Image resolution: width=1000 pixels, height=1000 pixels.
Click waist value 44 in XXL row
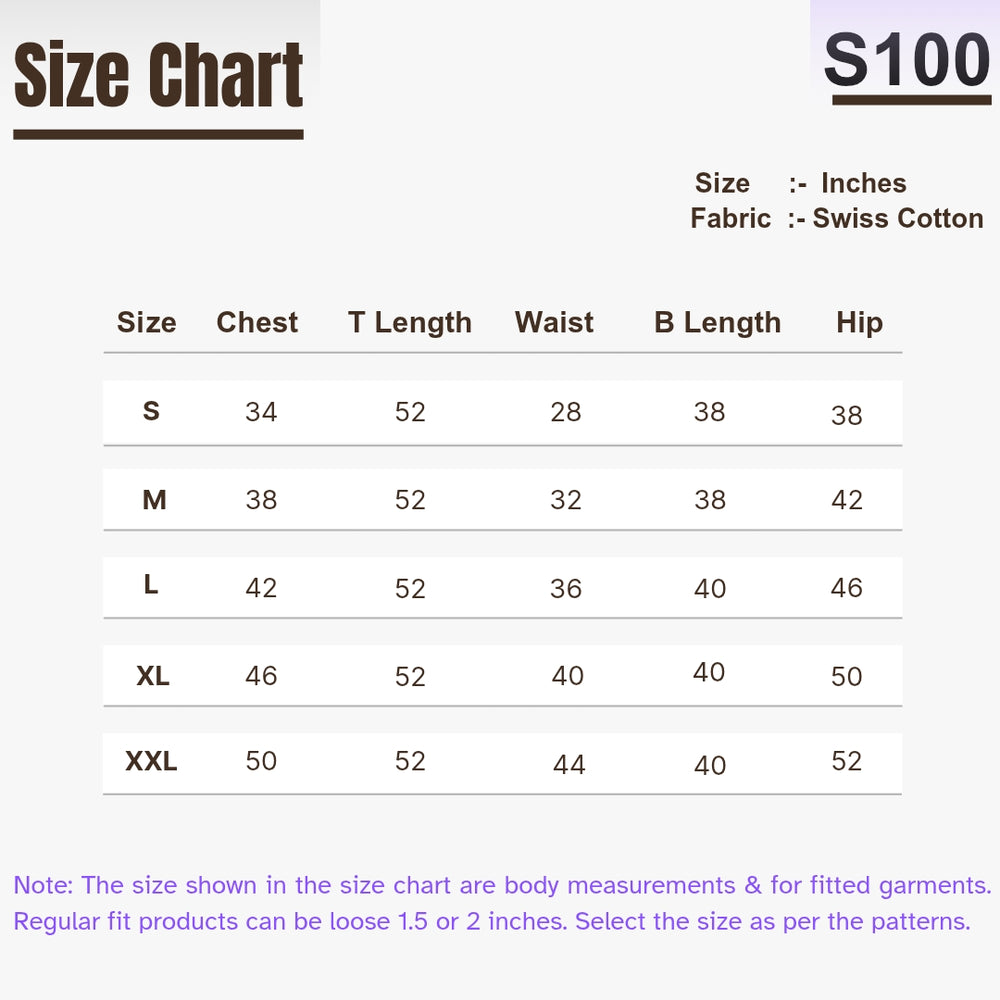569,765
